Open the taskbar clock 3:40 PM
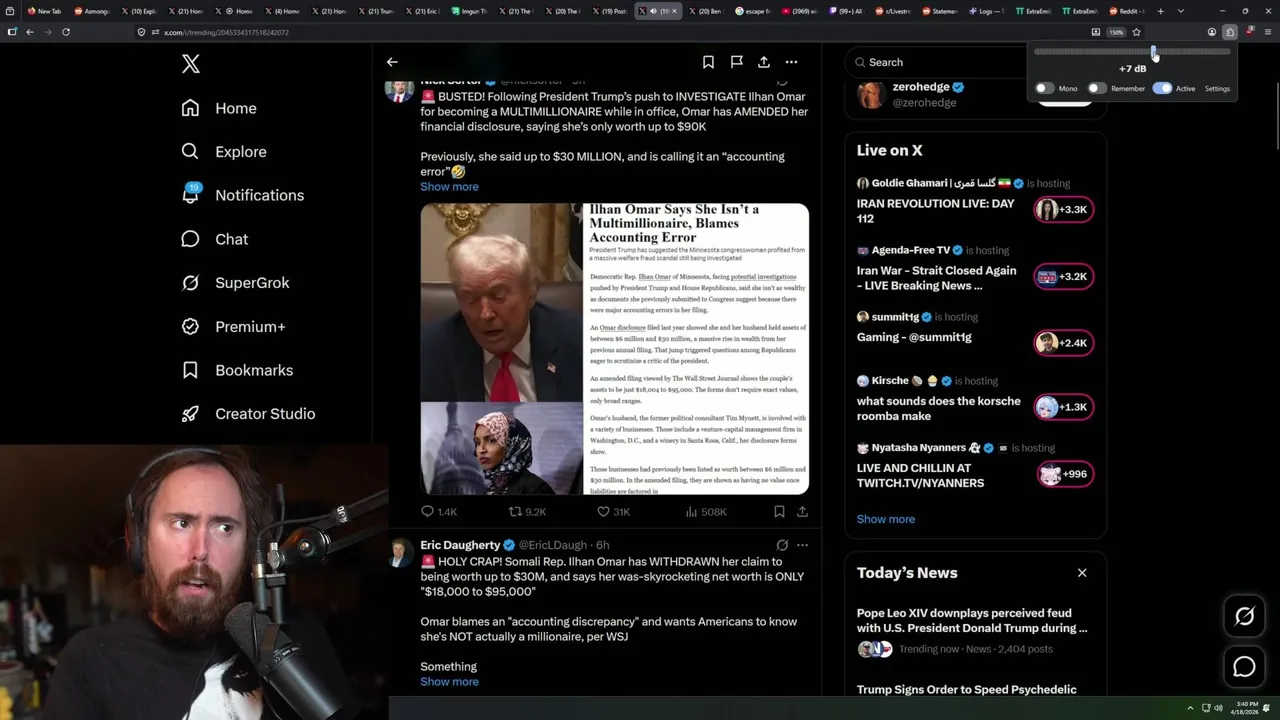 [x=1244, y=708]
